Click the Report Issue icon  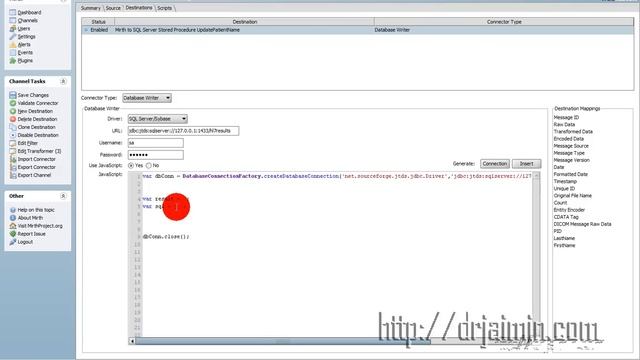(13, 234)
